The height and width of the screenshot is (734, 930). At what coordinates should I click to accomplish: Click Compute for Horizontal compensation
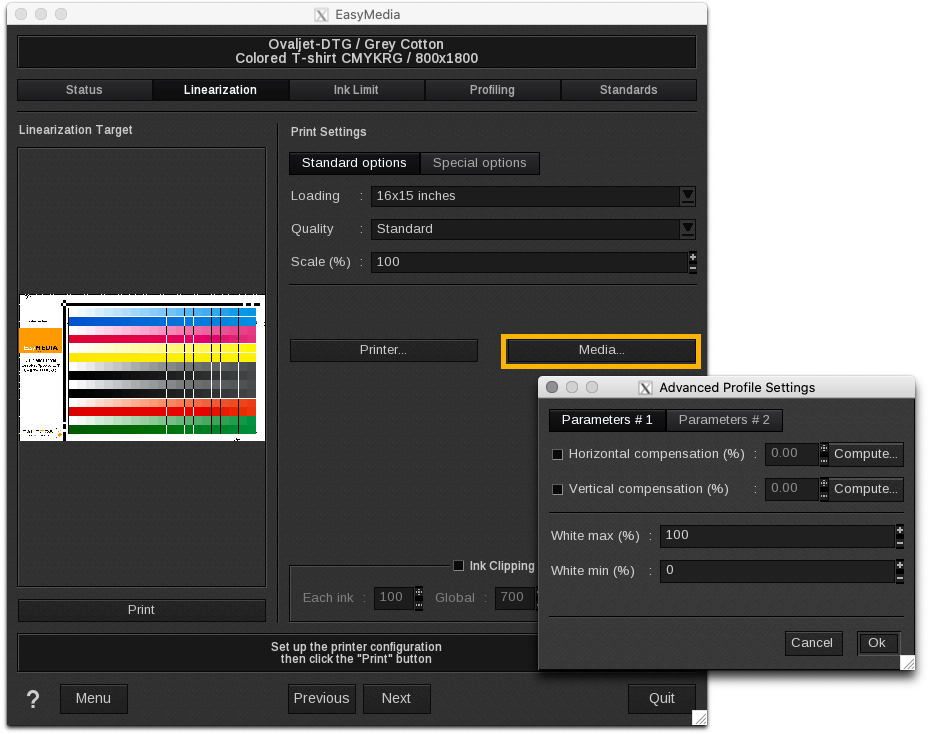[x=866, y=454]
